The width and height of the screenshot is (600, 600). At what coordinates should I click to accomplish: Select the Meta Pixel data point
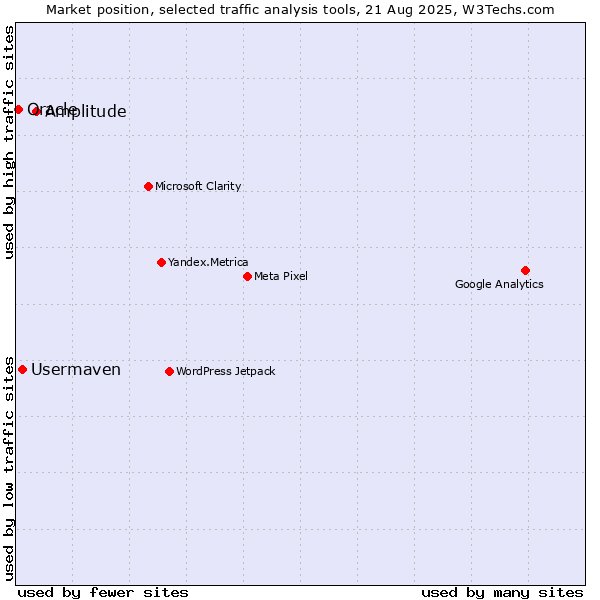pos(248,276)
